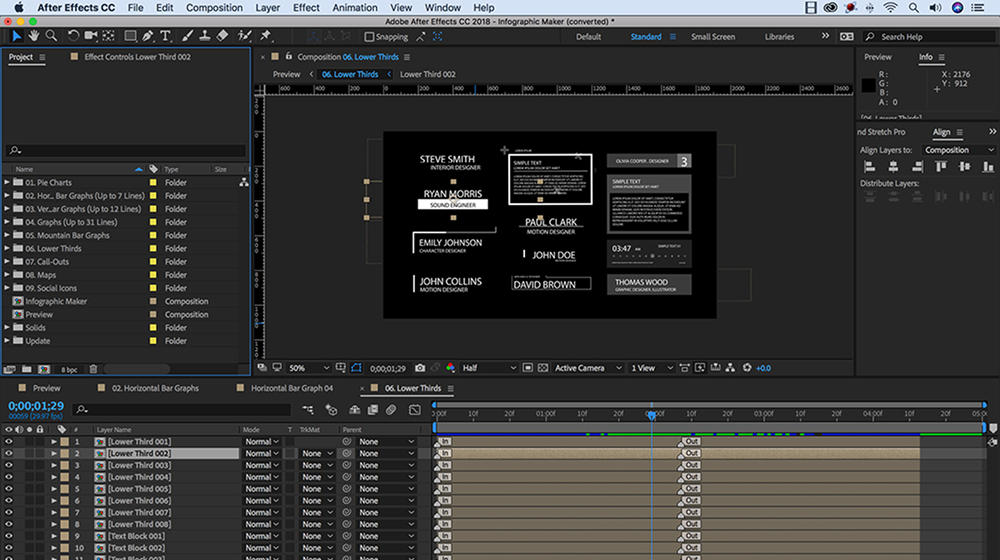1000x560 pixels.
Task: Select the Hand tool in toolbar
Action: pyautogui.click(x=34, y=36)
